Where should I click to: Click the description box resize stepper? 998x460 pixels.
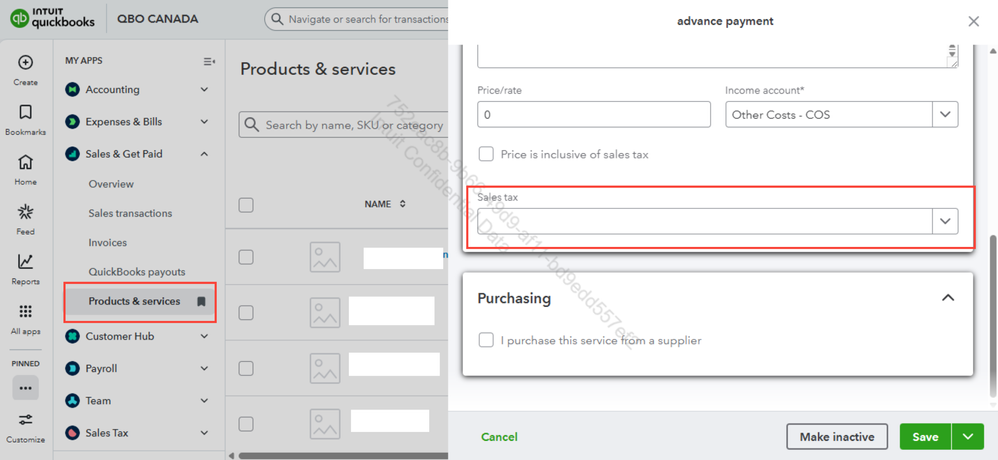point(952,50)
